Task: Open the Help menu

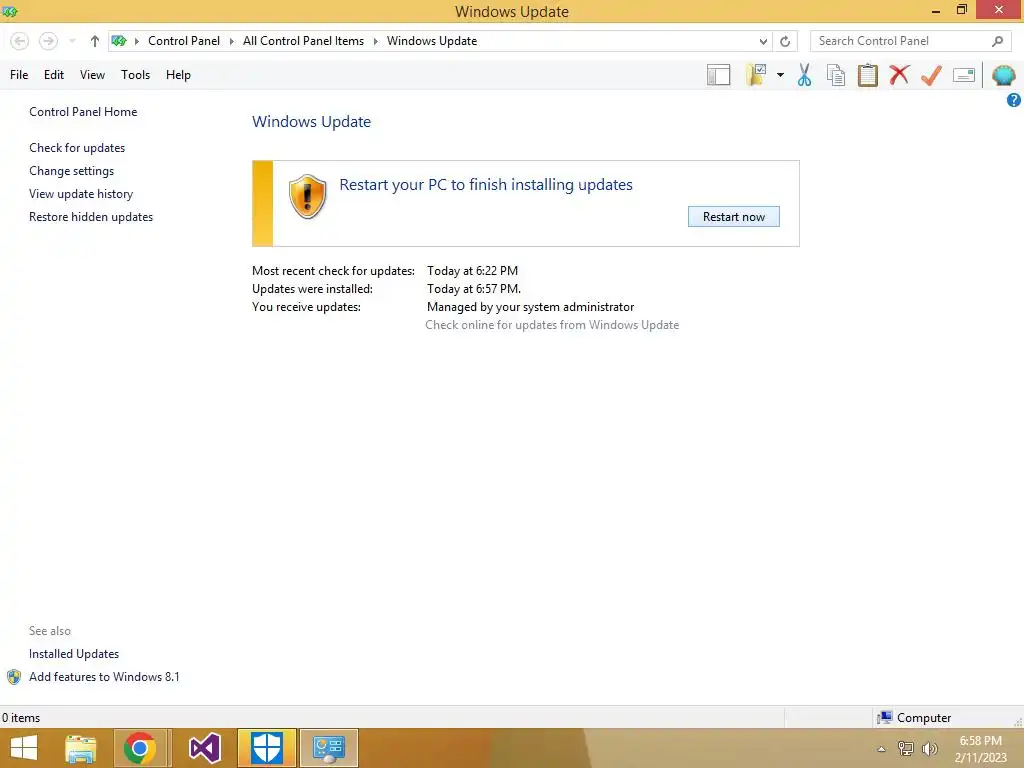Action: click(x=178, y=75)
